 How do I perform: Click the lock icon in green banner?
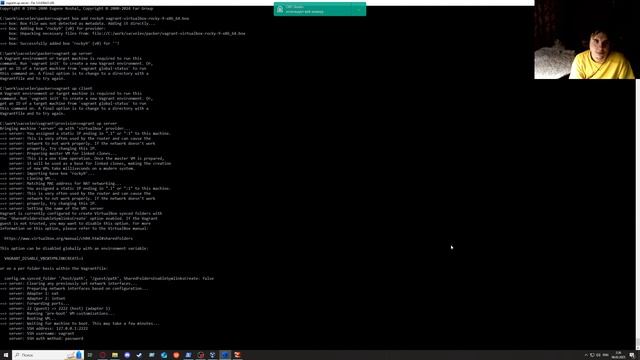280,9
